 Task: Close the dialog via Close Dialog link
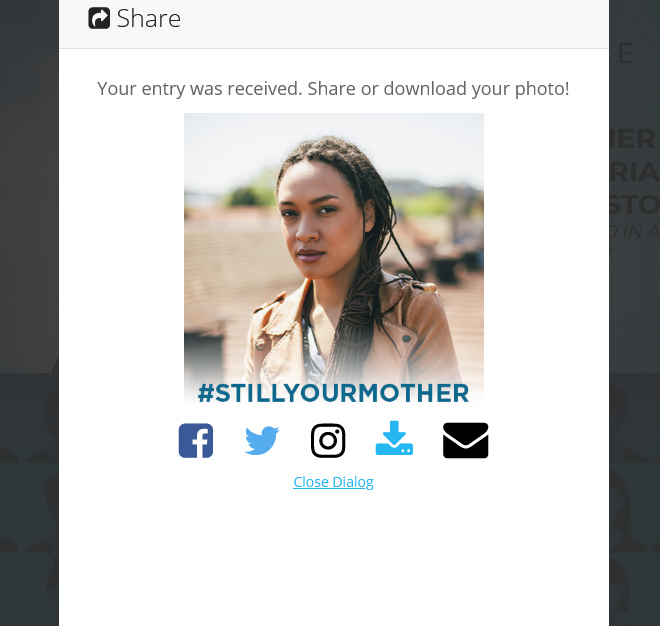(x=333, y=482)
